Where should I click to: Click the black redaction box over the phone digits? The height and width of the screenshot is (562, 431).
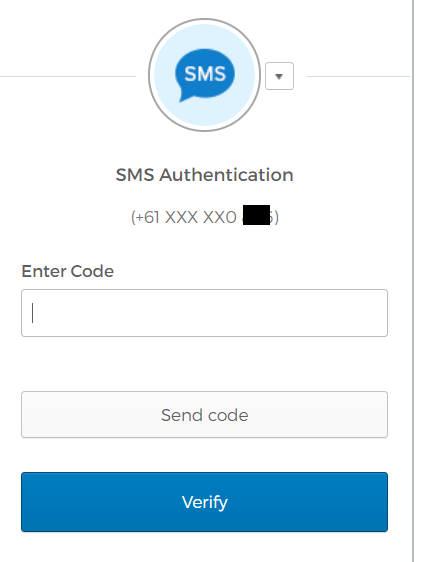[x=256, y=215]
